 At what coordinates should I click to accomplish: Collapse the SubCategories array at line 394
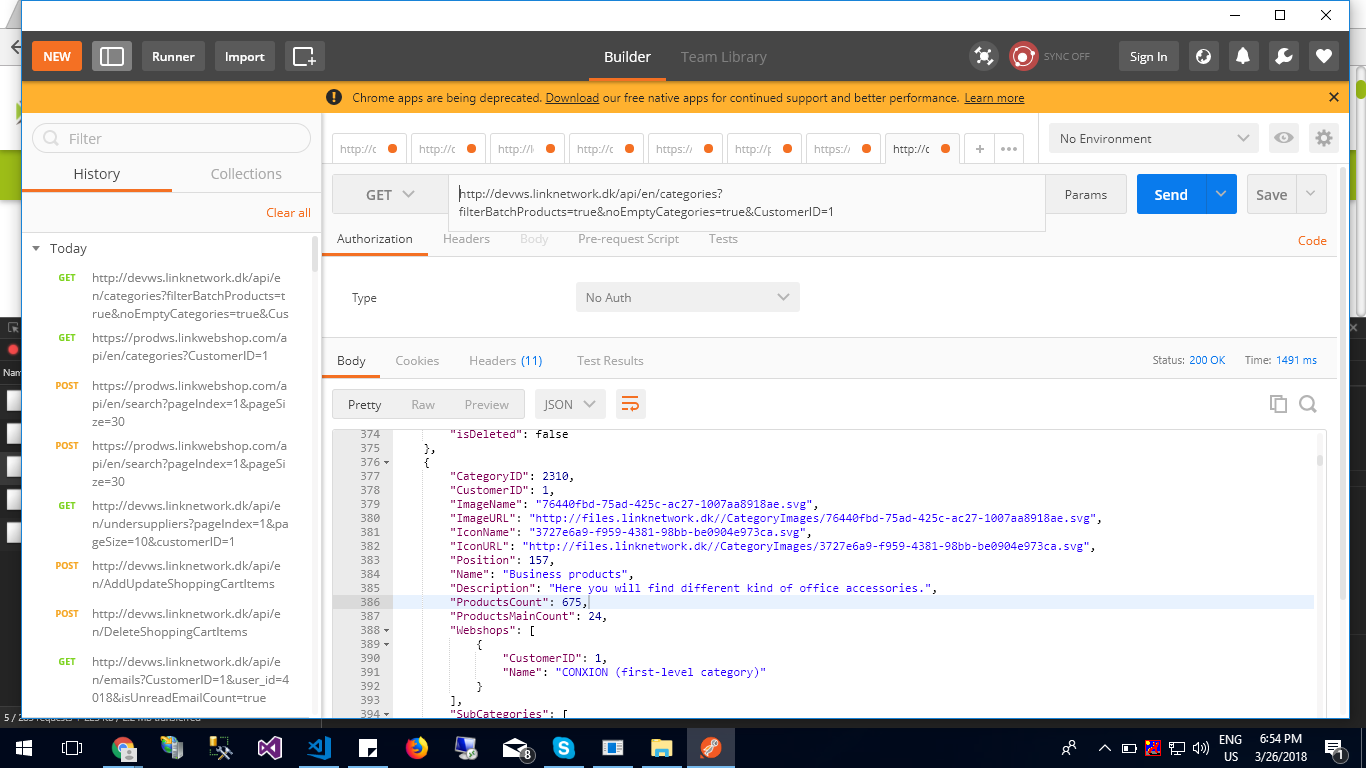coord(387,714)
